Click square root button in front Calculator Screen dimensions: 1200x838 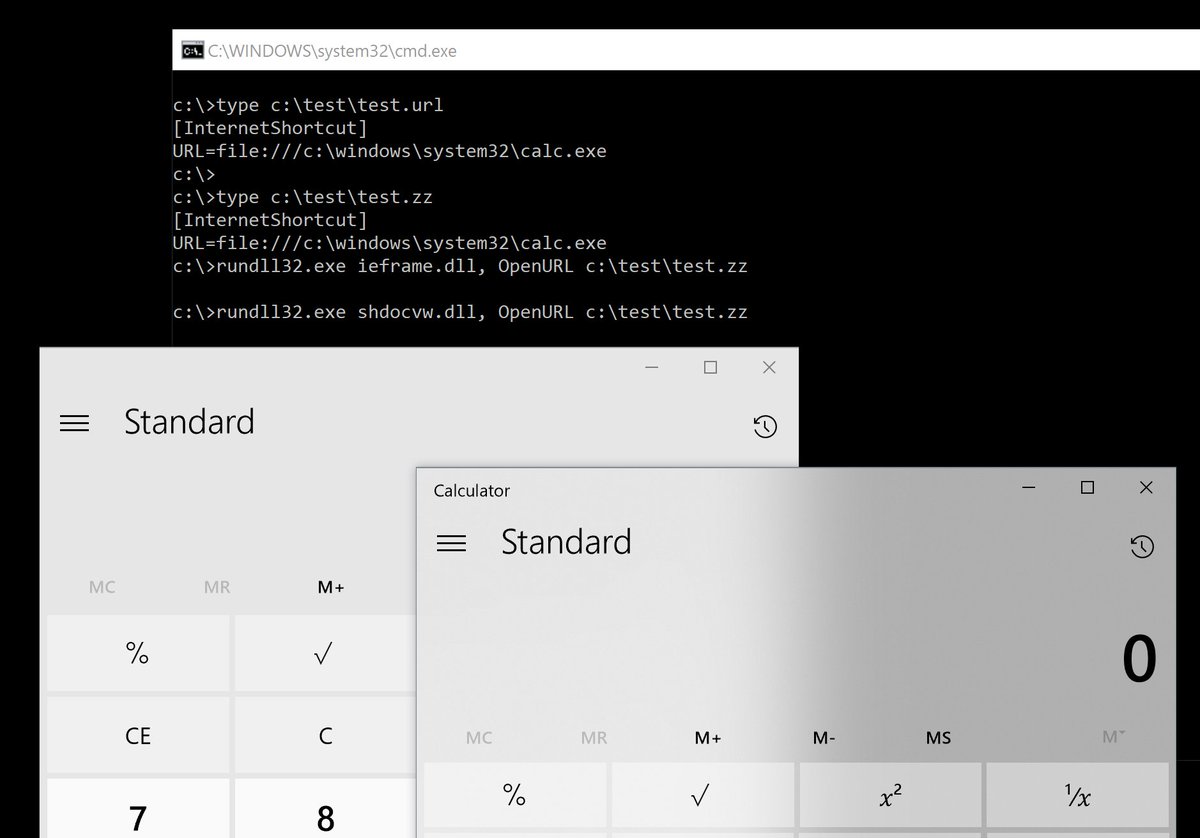coord(702,795)
